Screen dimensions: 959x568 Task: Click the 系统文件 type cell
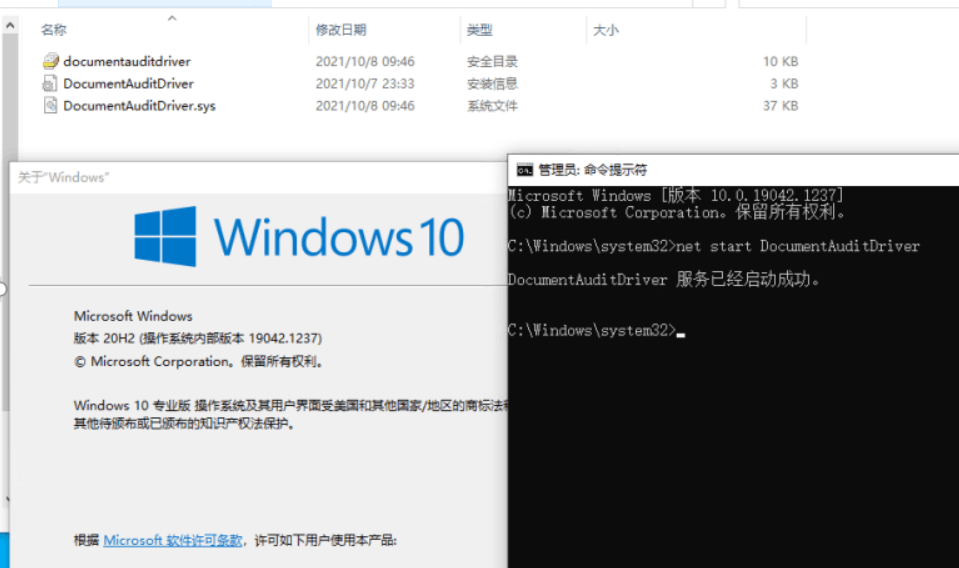click(492, 106)
